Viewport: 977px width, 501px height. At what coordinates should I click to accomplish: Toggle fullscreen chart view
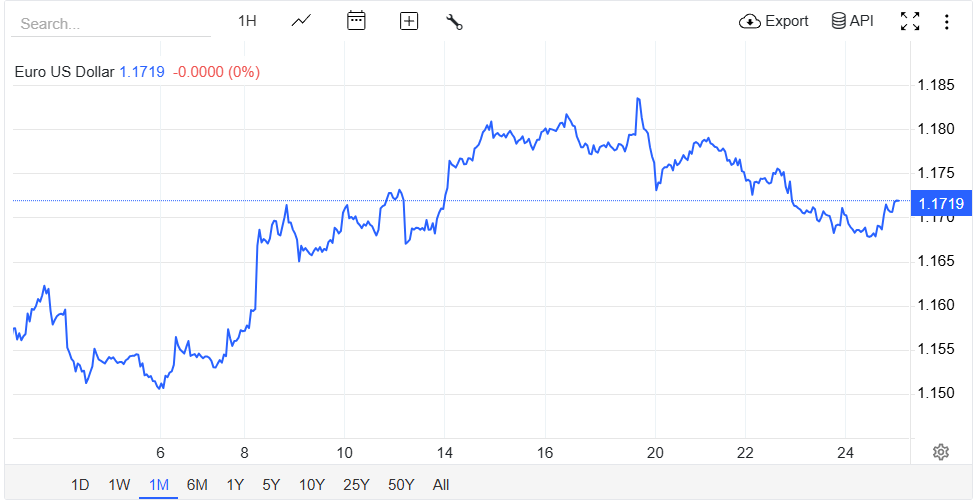(910, 21)
